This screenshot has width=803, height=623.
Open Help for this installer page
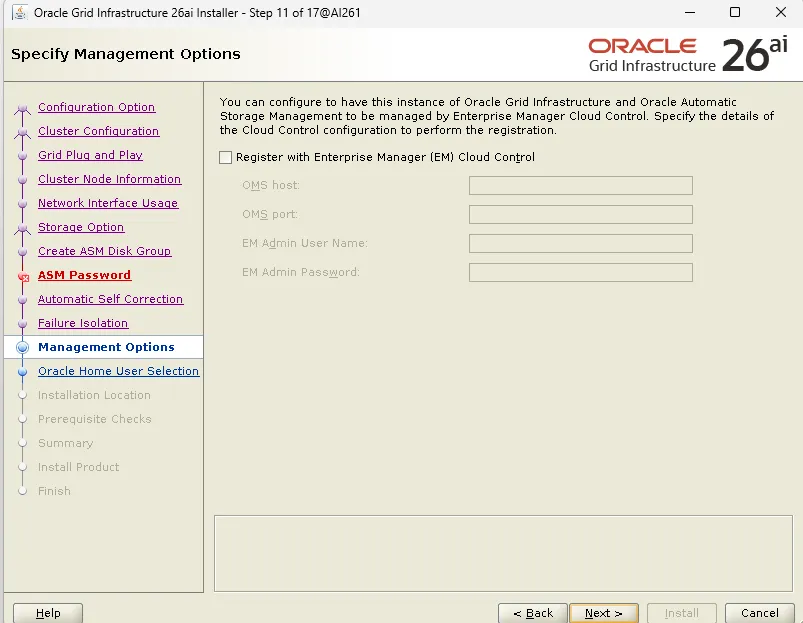coord(48,613)
